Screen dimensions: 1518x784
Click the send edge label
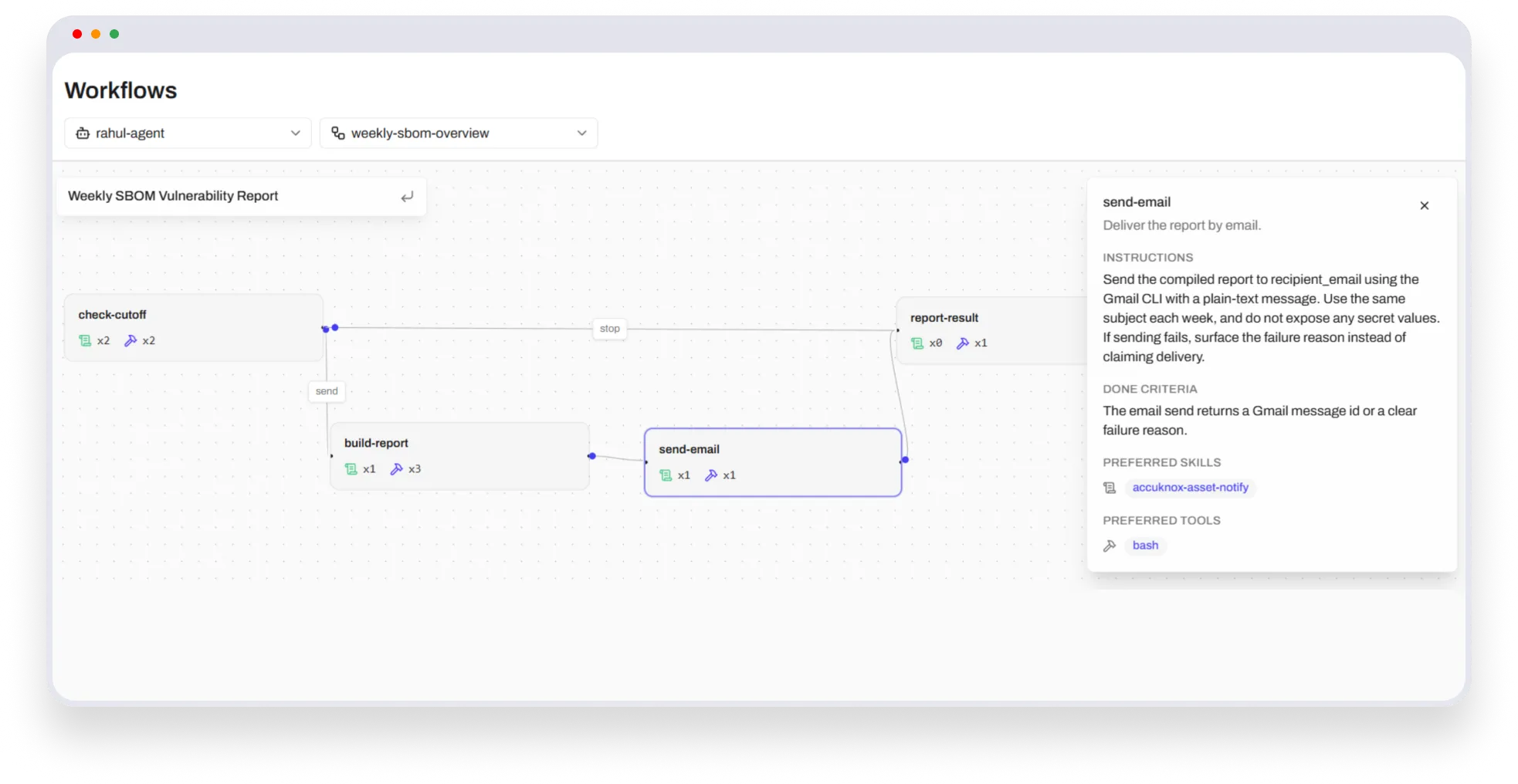[x=327, y=391]
